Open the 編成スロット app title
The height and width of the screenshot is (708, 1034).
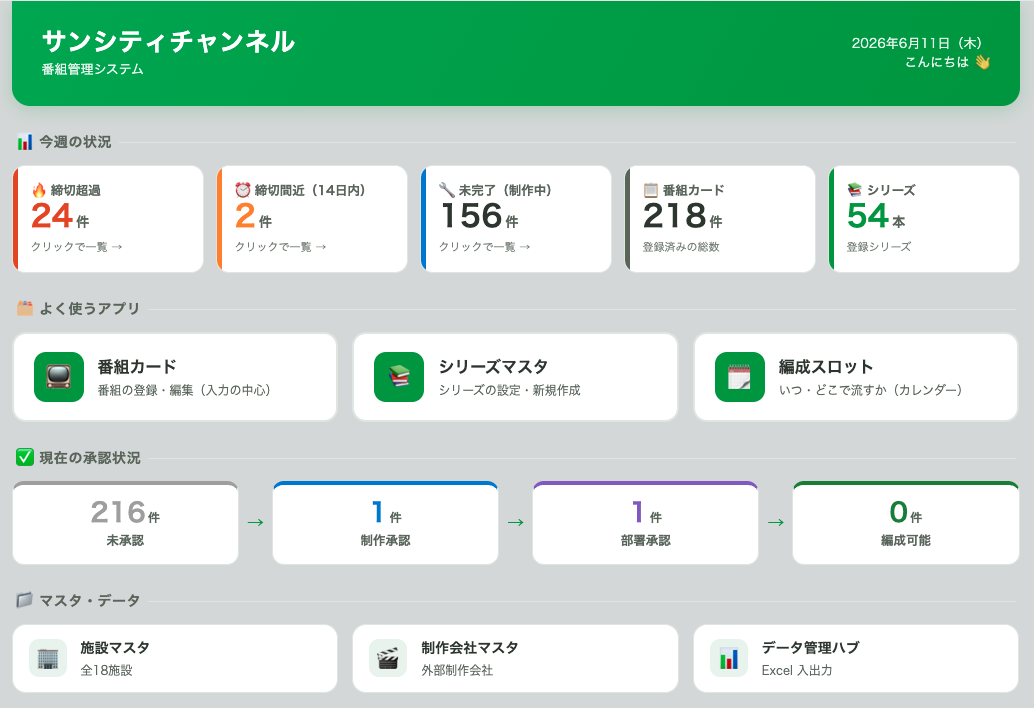point(826,367)
